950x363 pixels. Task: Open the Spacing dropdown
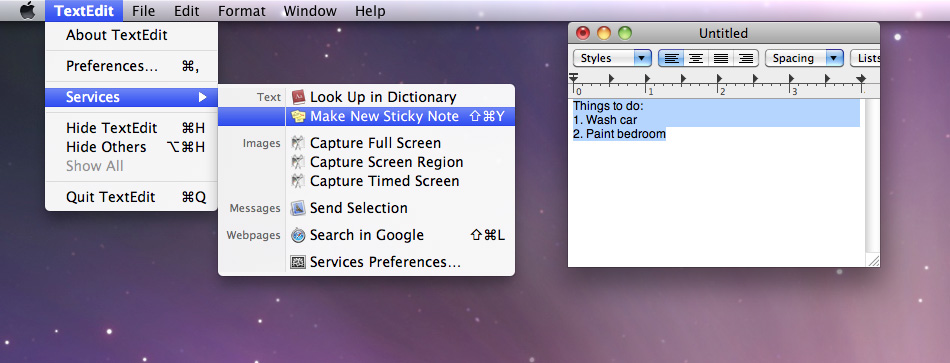coord(805,58)
